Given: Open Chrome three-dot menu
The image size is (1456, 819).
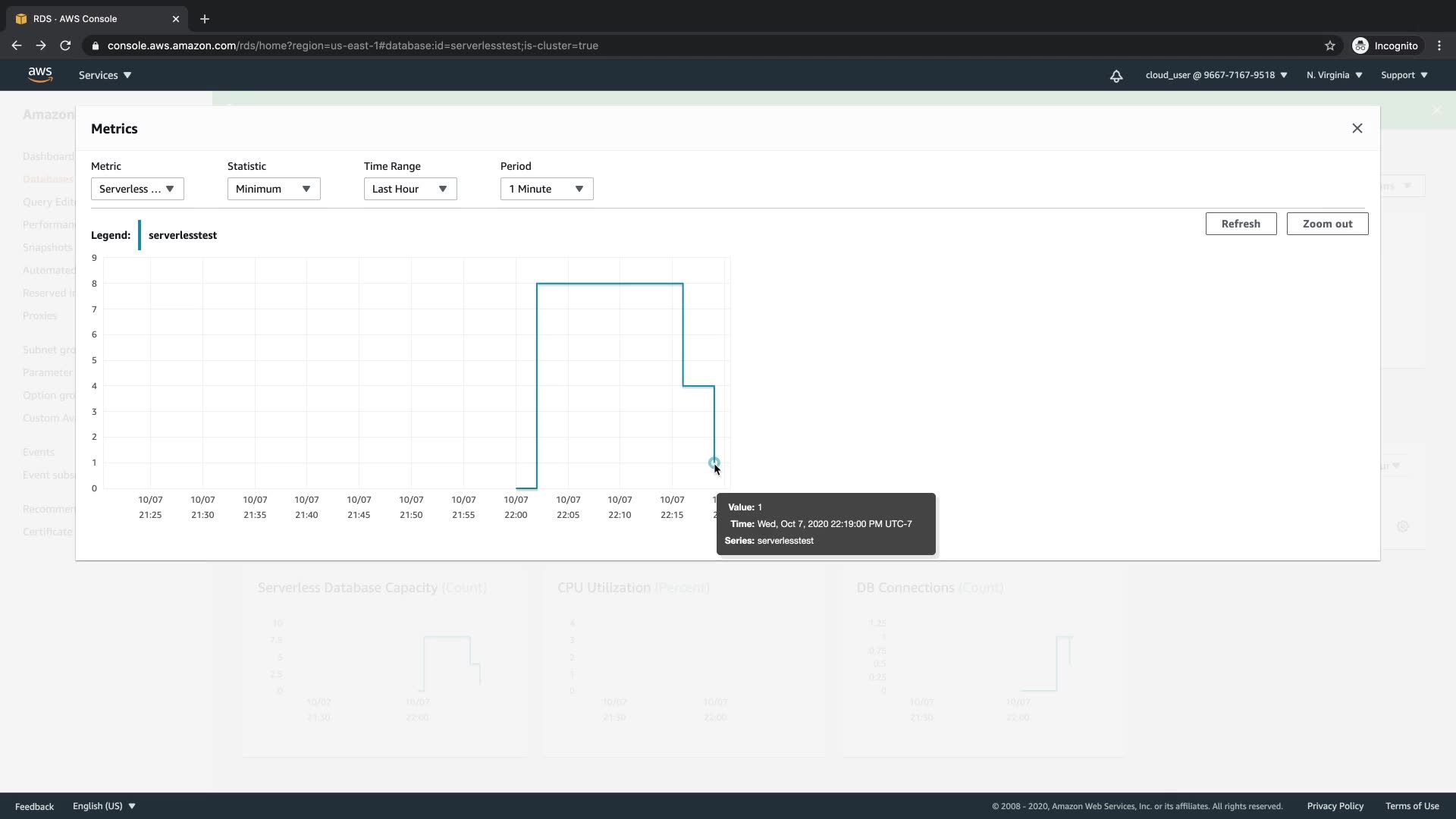Looking at the screenshot, I should click(x=1439, y=45).
